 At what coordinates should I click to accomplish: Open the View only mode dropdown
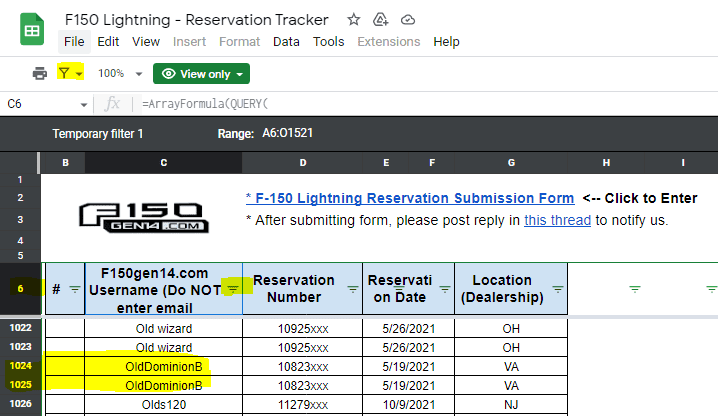[x=200, y=73]
